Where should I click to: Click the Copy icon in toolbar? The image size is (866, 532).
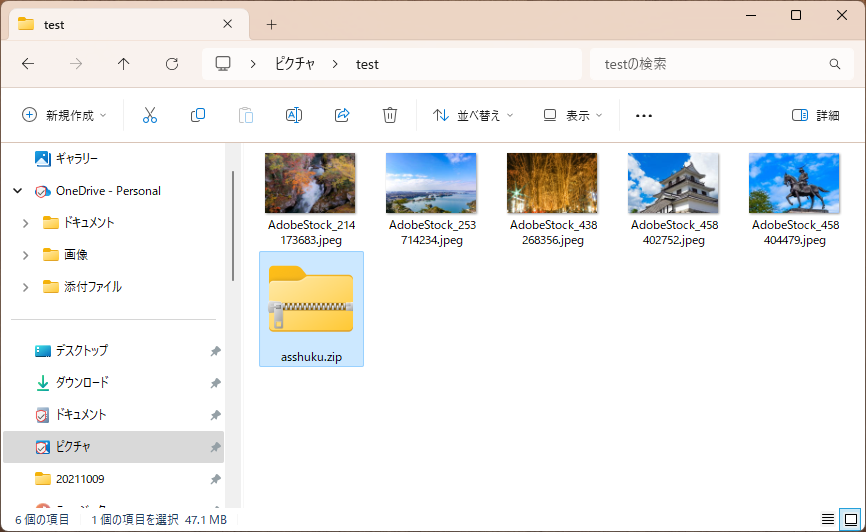tap(198, 115)
